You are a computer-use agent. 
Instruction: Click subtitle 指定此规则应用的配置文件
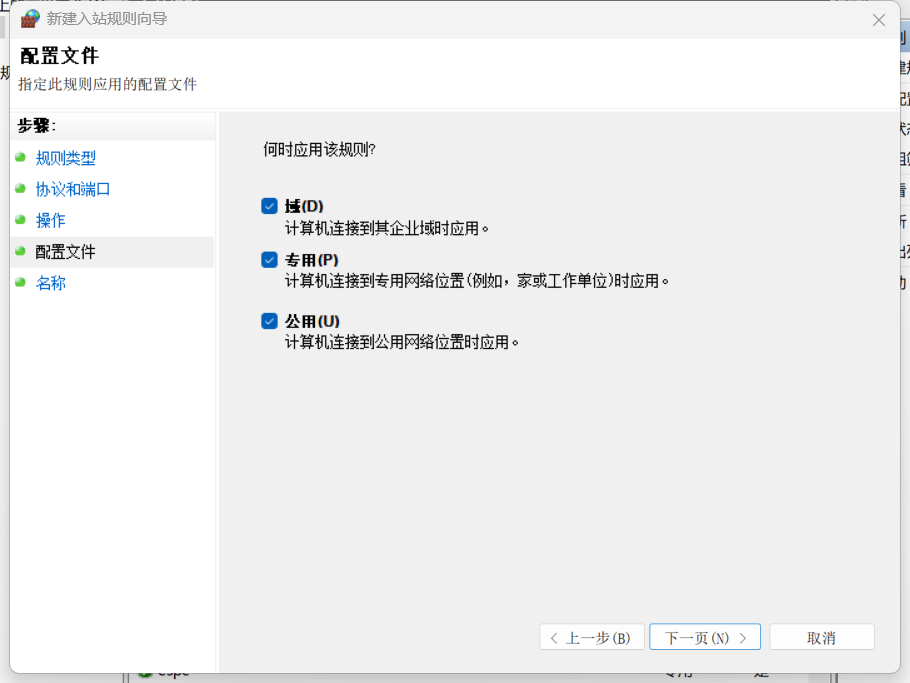pyautogui.click(x=108, y=84)
